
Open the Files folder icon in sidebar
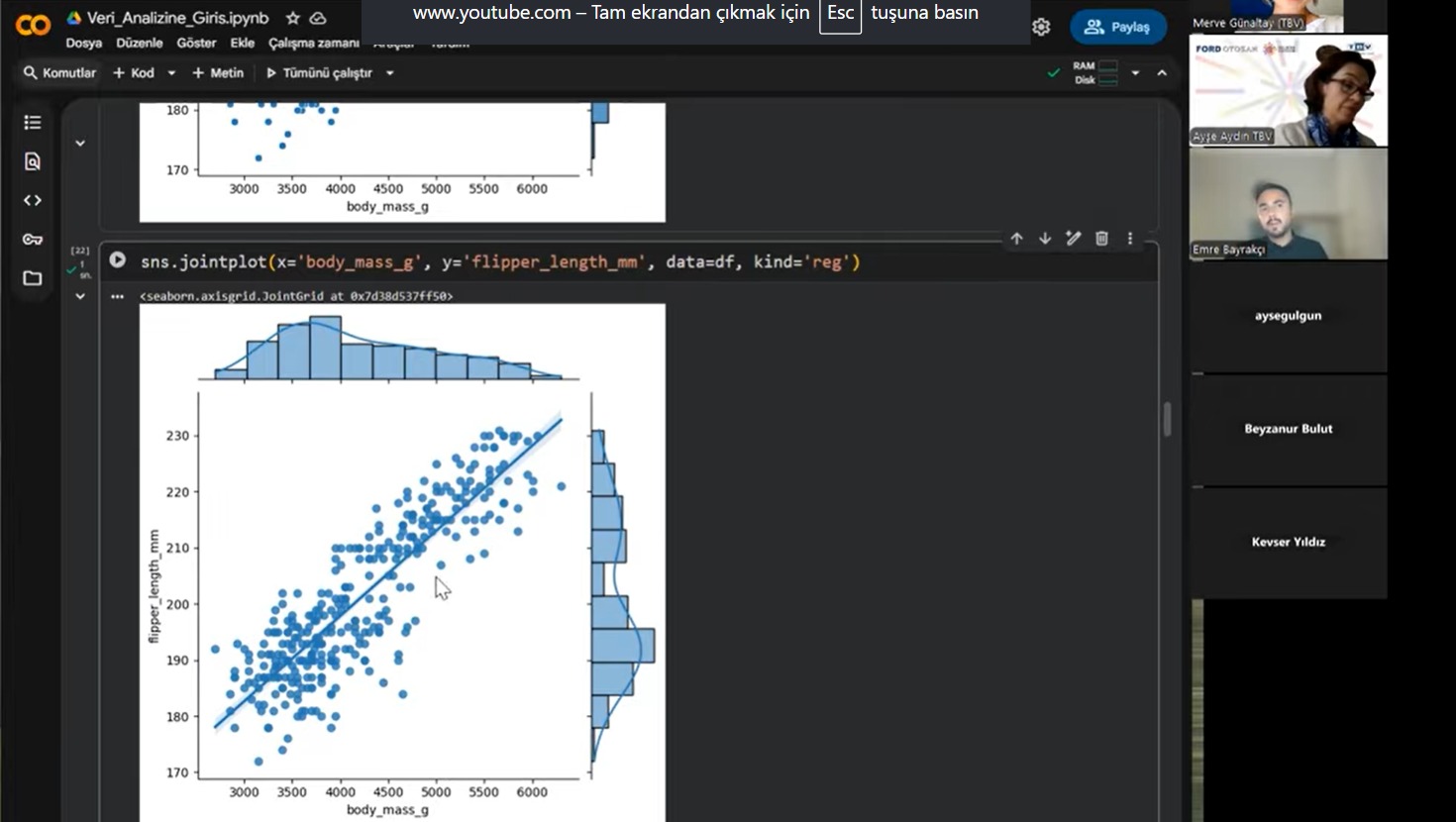(x=33, y=278)
